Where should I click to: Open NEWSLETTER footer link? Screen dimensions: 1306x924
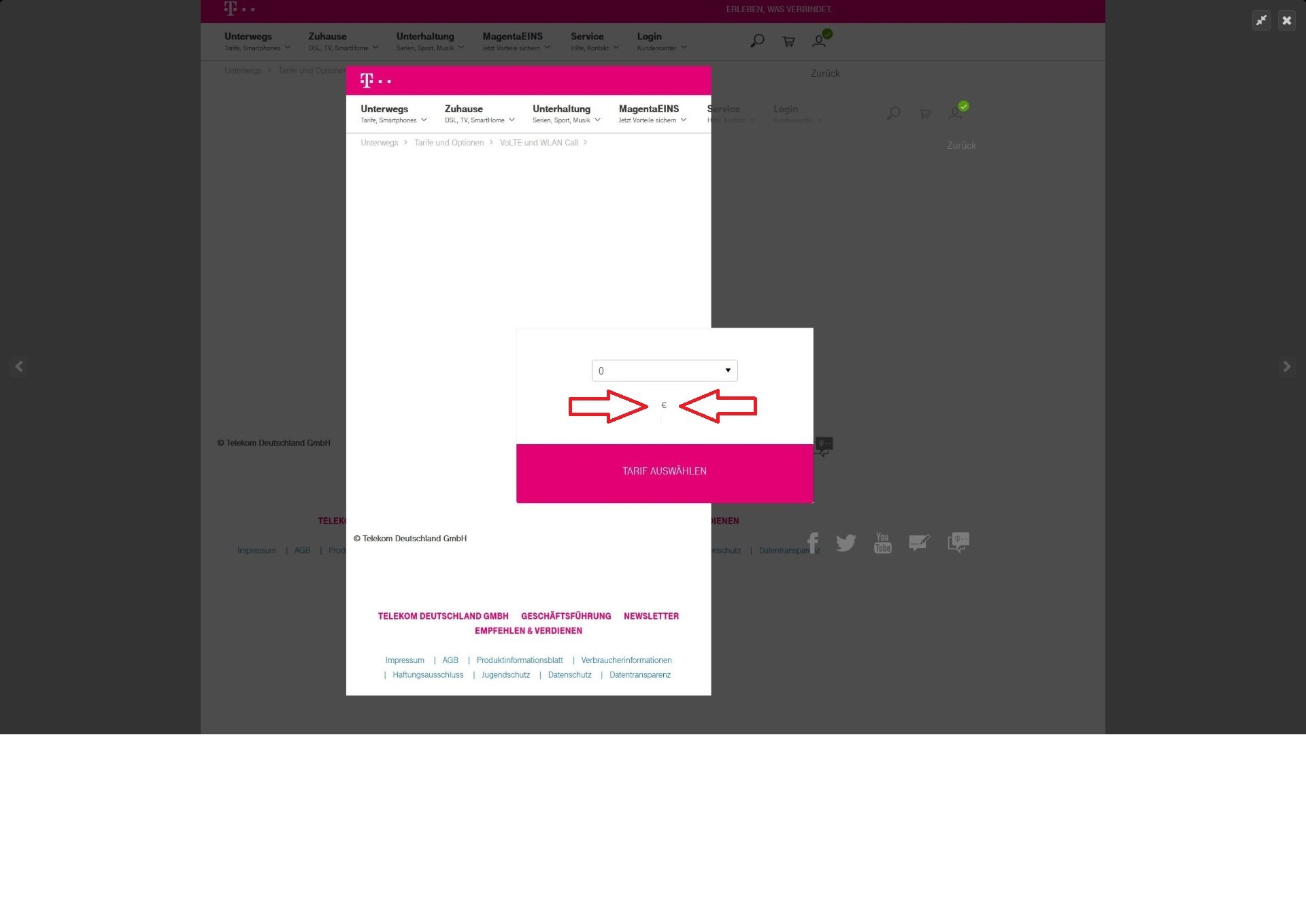[651, 616]
